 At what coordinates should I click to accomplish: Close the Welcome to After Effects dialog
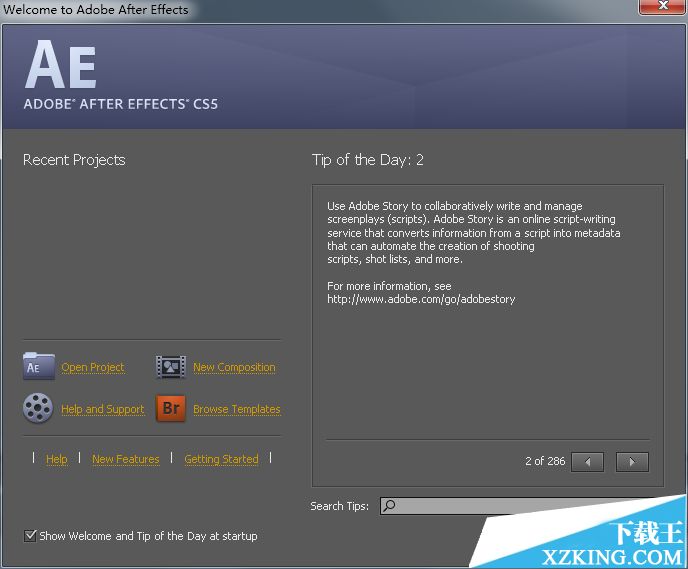(x=663, y=6)
